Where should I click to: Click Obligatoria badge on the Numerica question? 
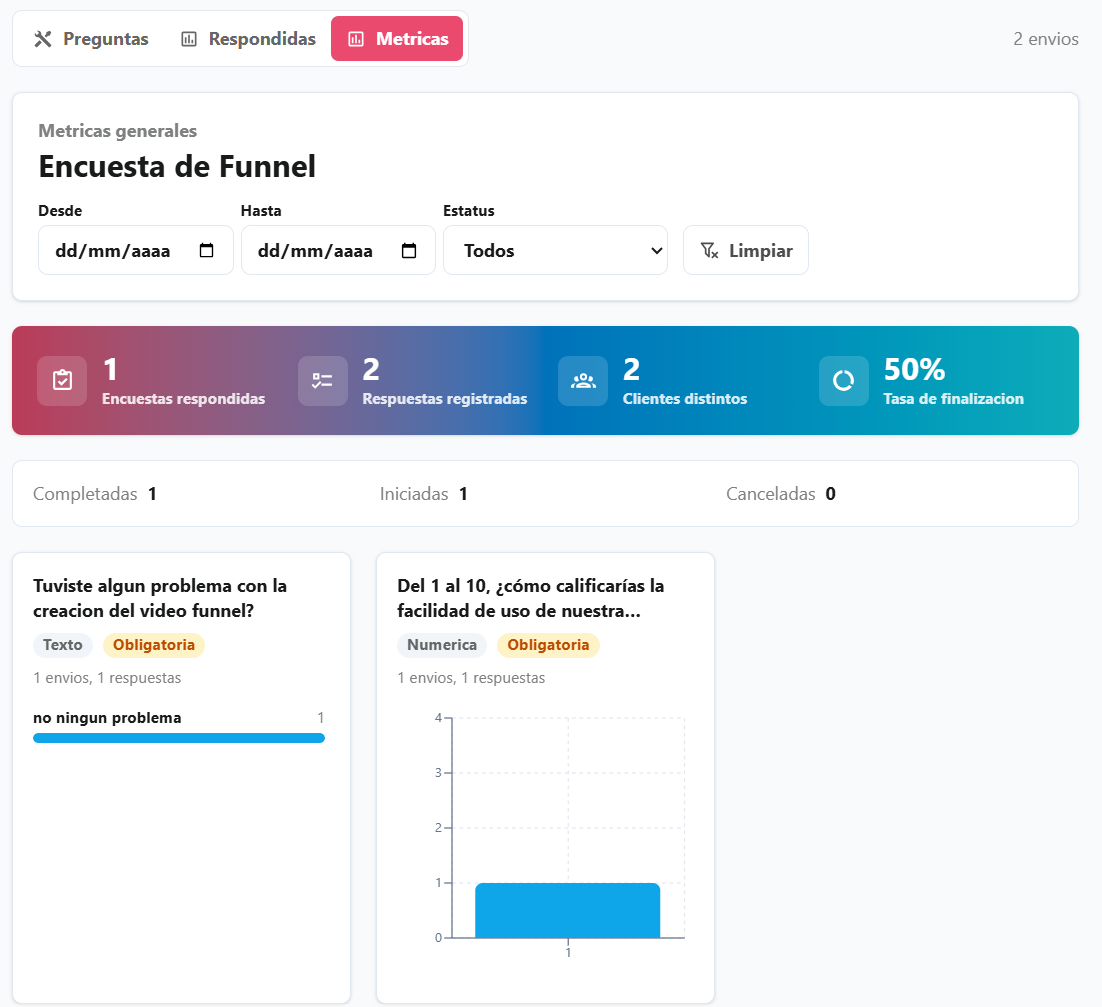tap(548, 645)
